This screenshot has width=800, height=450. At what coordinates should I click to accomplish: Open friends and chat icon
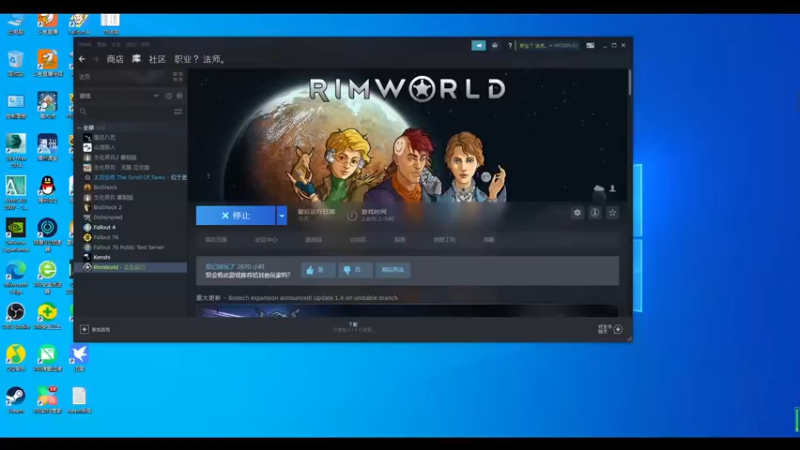coord(618,330)
